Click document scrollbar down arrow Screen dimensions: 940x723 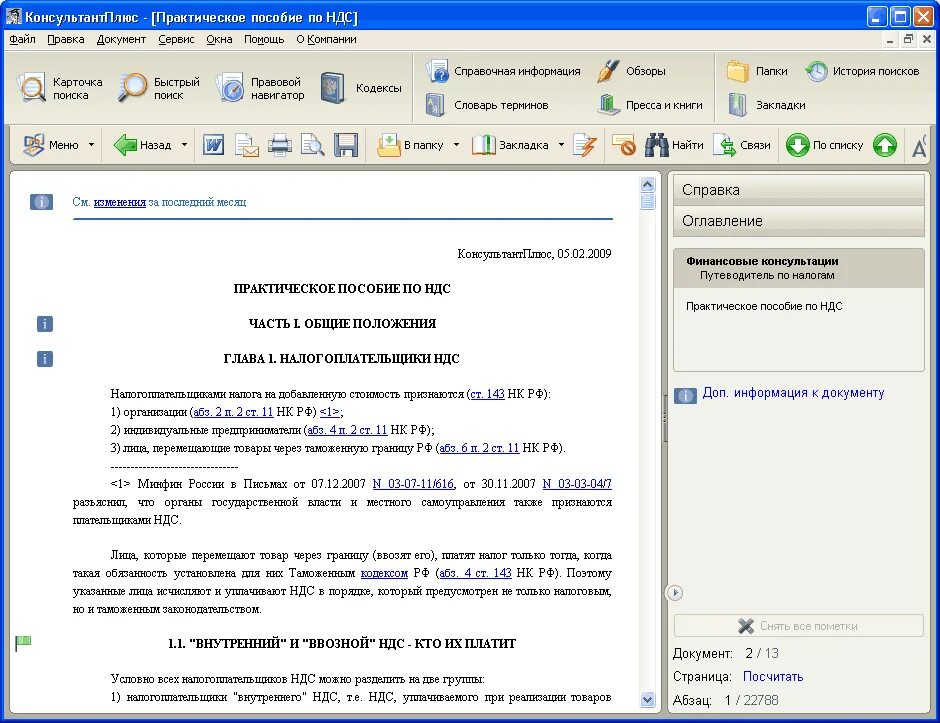647,700
